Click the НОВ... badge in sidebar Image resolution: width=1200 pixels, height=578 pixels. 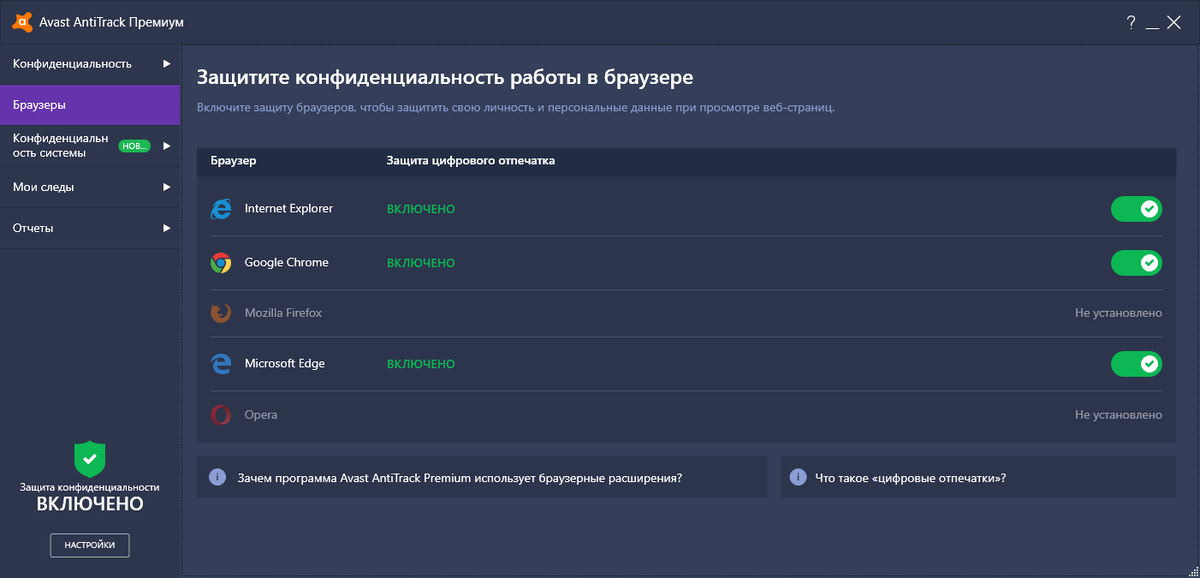134,146
